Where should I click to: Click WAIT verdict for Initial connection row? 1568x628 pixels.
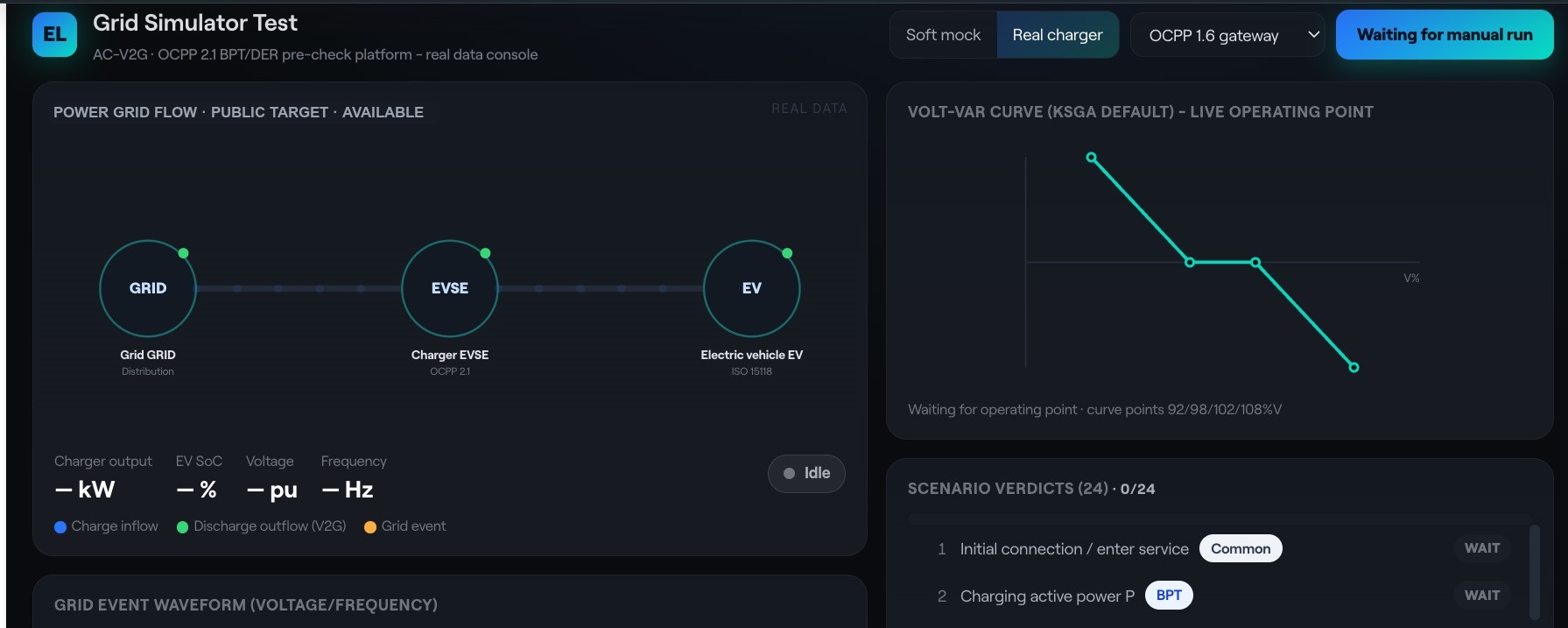coord(1482,548)
